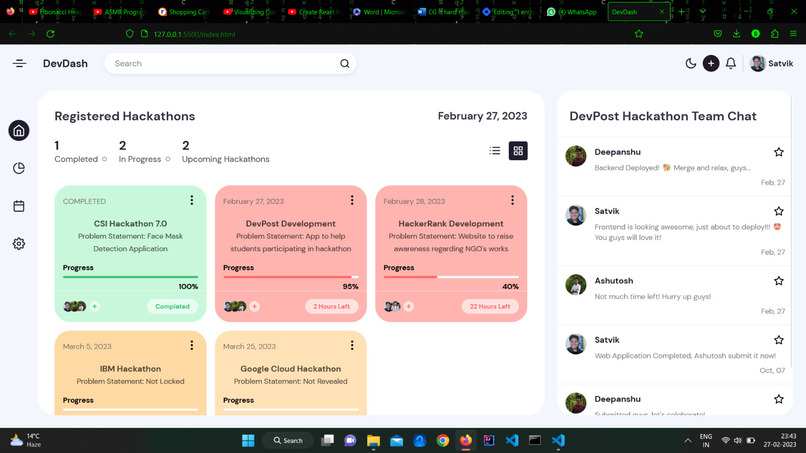
Task: Add participant to HackerRank Development card
Action: click(x=409, y=306)
